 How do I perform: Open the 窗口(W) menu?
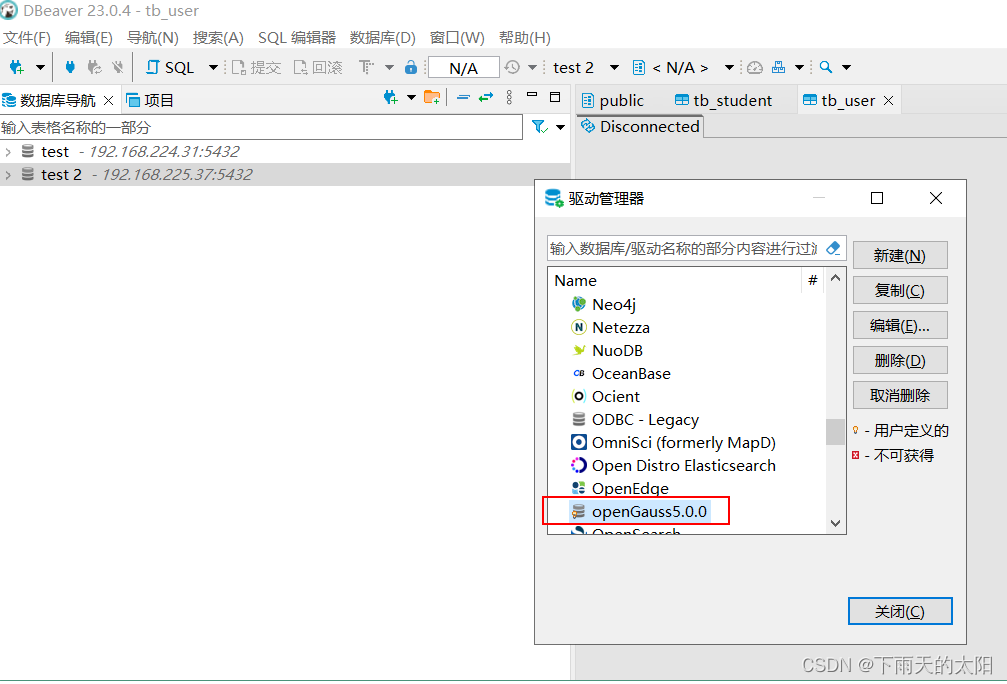click(x=457, y=38)
